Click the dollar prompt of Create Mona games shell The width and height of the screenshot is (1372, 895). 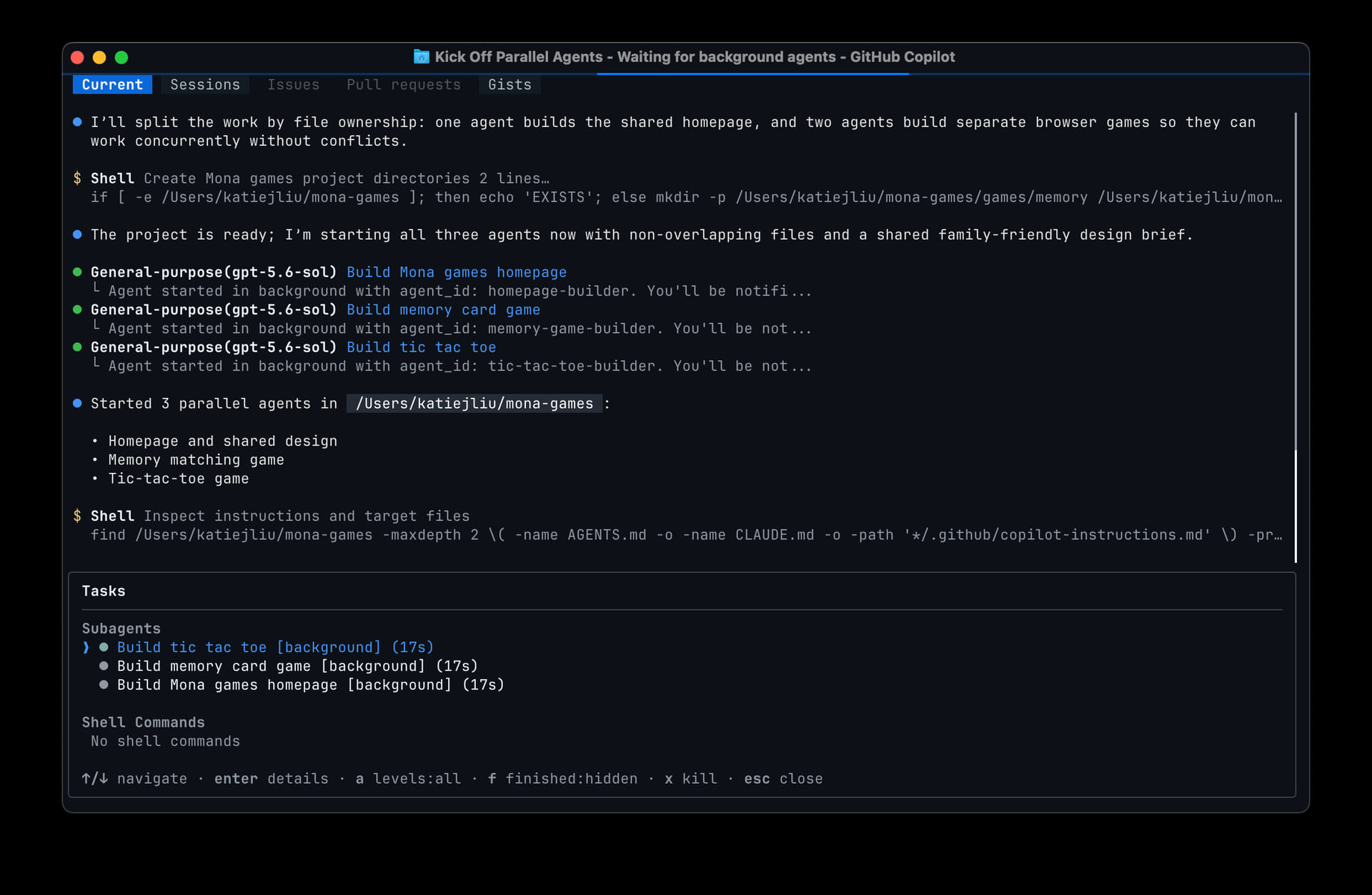[x=77, y=178]
